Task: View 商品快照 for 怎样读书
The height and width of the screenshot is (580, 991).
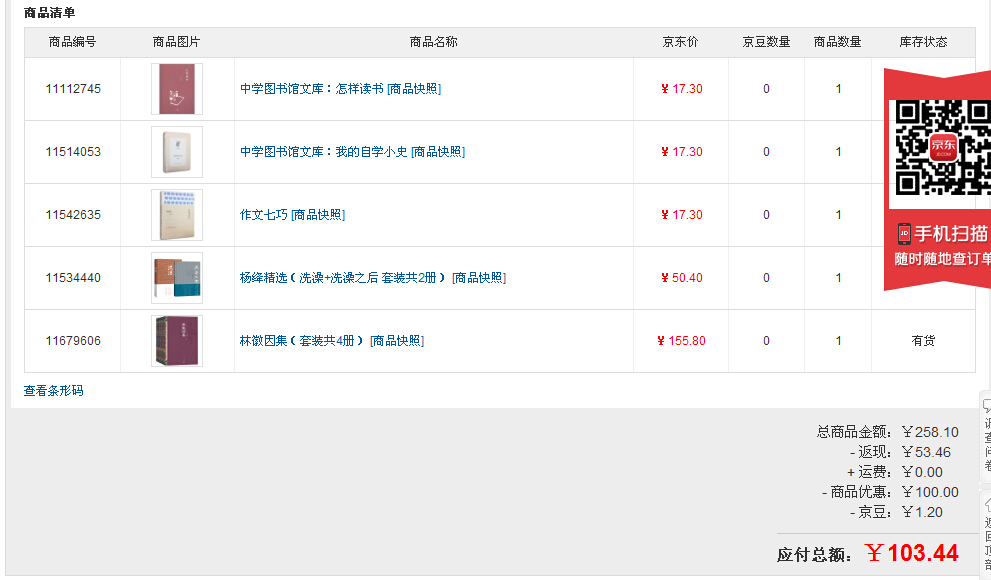Action: (x=414, y=89)
